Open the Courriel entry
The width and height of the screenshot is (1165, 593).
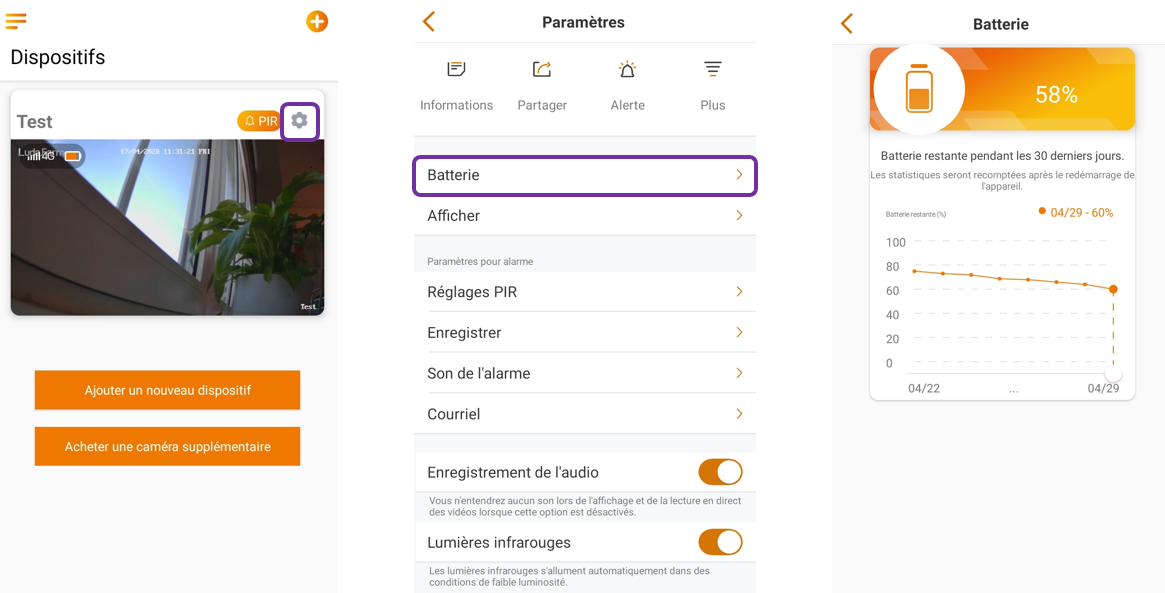585,413
